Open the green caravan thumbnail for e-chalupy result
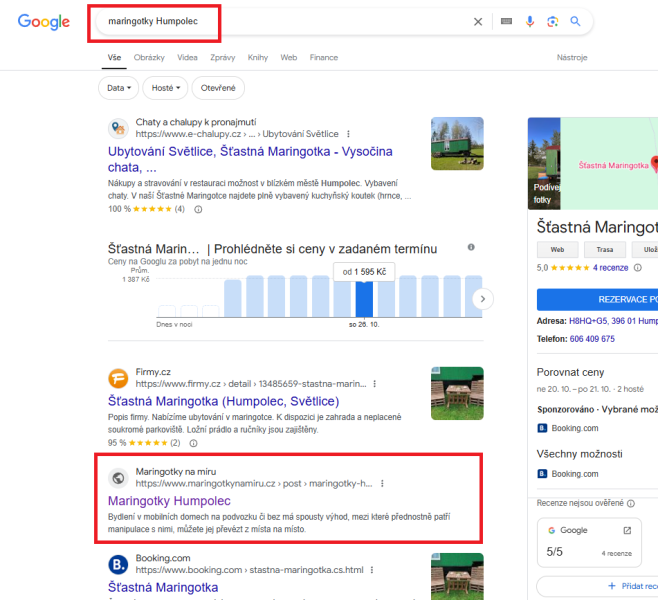The width and height of the screenshot is (658, 600). tap(457, 143)
